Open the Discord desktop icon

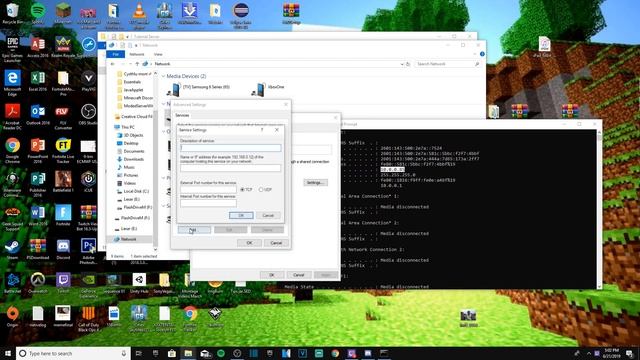point(63,249)
